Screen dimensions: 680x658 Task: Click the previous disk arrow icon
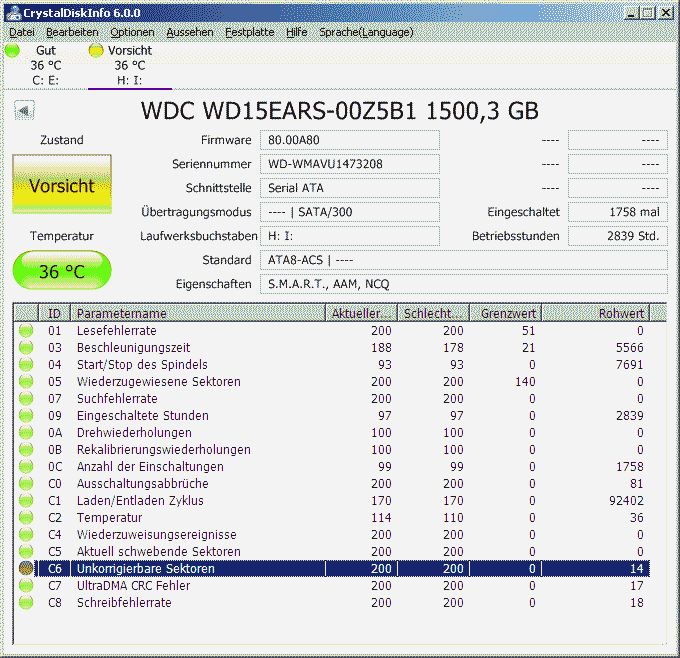click(24, 111)
